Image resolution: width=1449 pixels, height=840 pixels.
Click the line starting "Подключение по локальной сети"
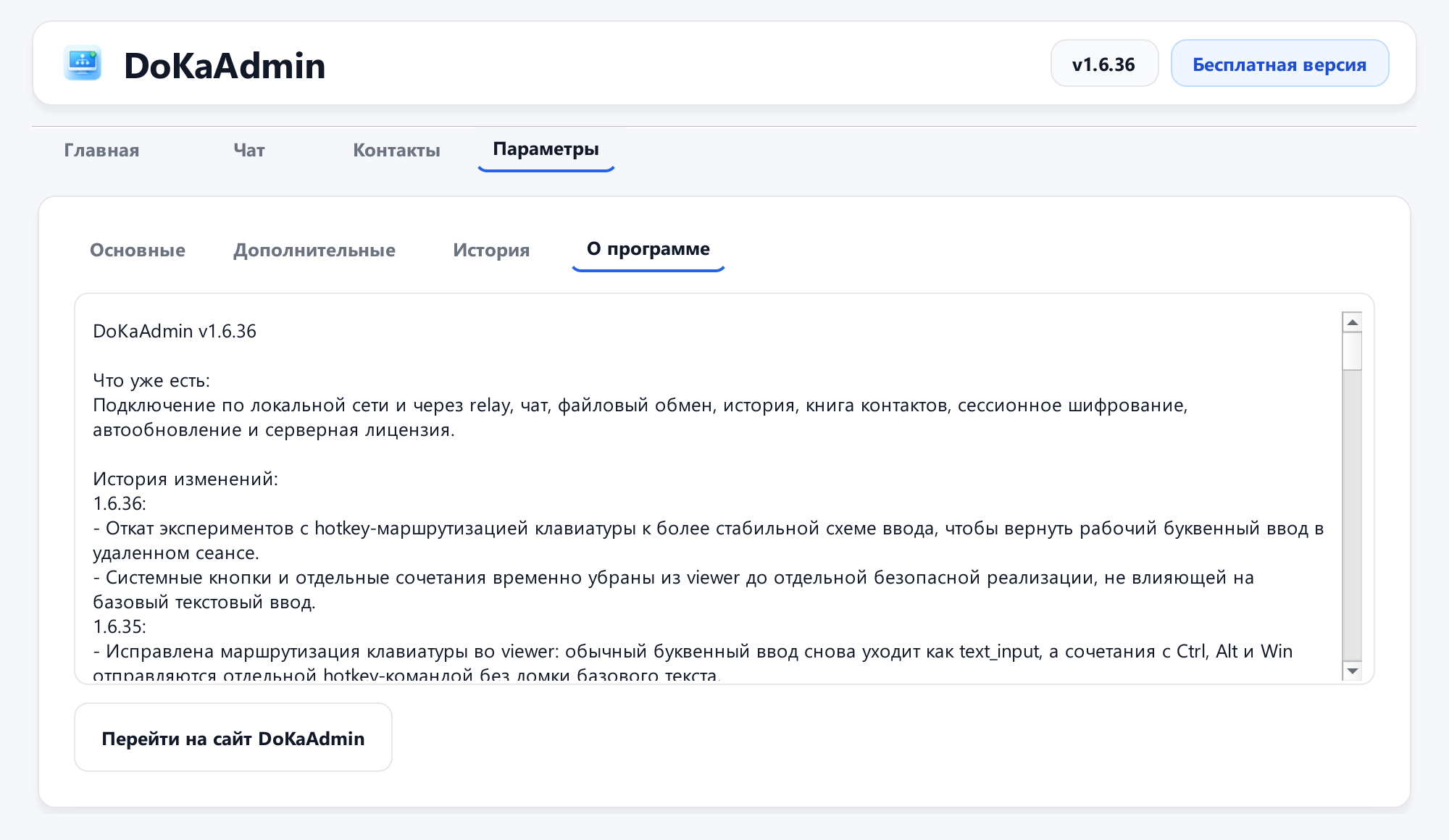[x=640, y=405]
